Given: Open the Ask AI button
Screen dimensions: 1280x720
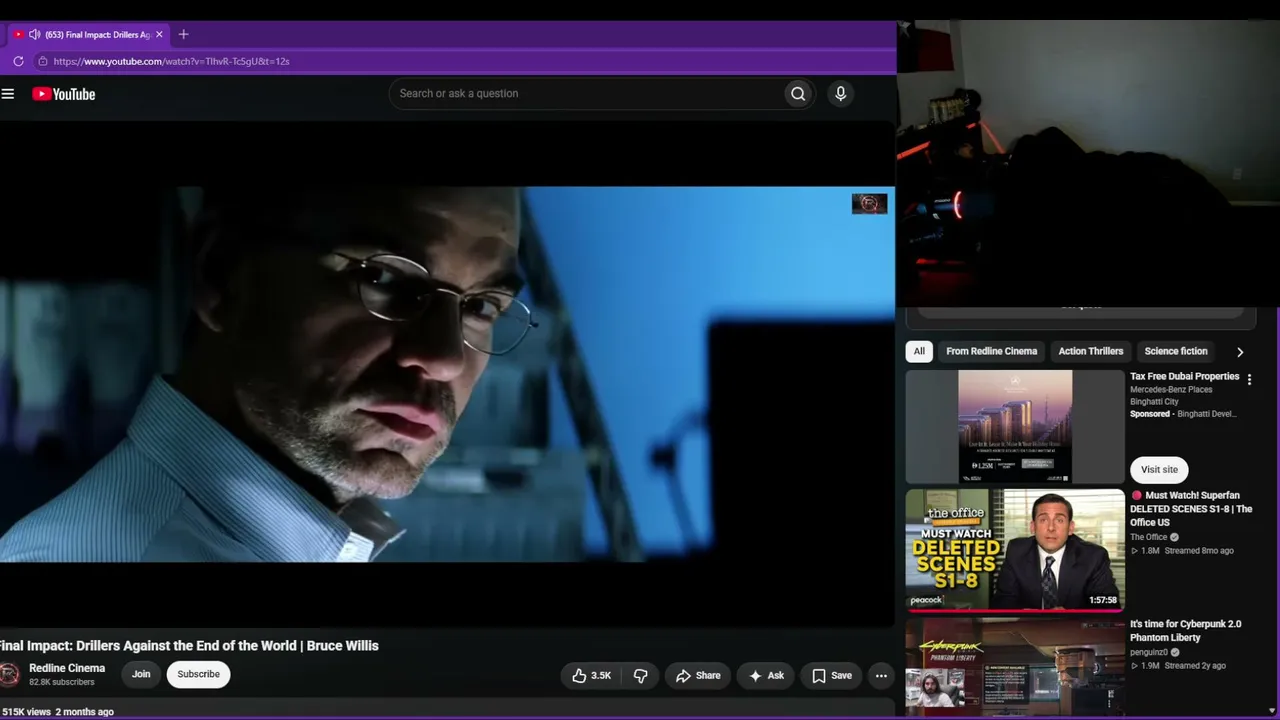Looking at the screenshot, I should (x=766, y=676).
